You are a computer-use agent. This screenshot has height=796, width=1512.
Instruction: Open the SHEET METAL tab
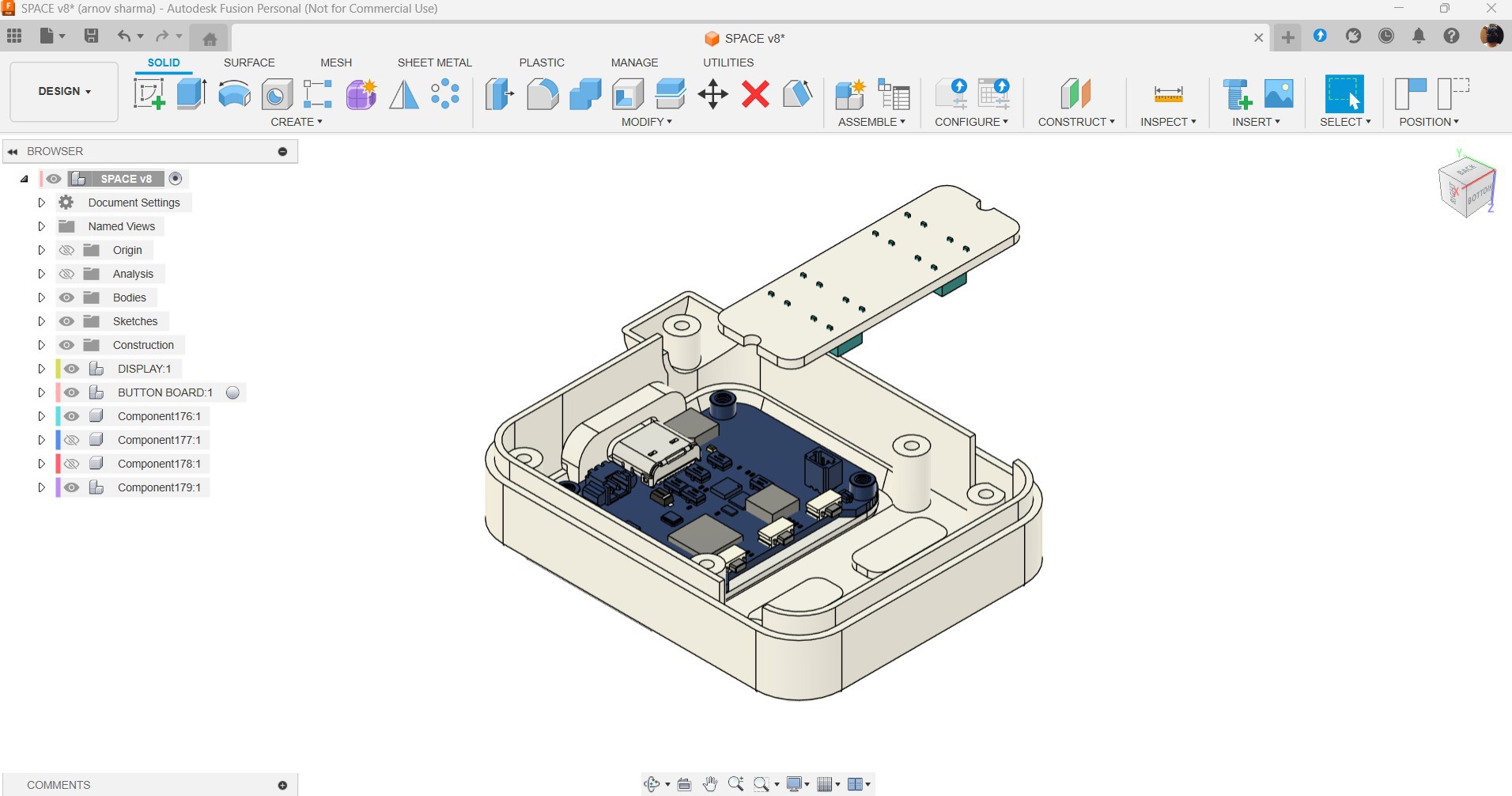point(434,63)
